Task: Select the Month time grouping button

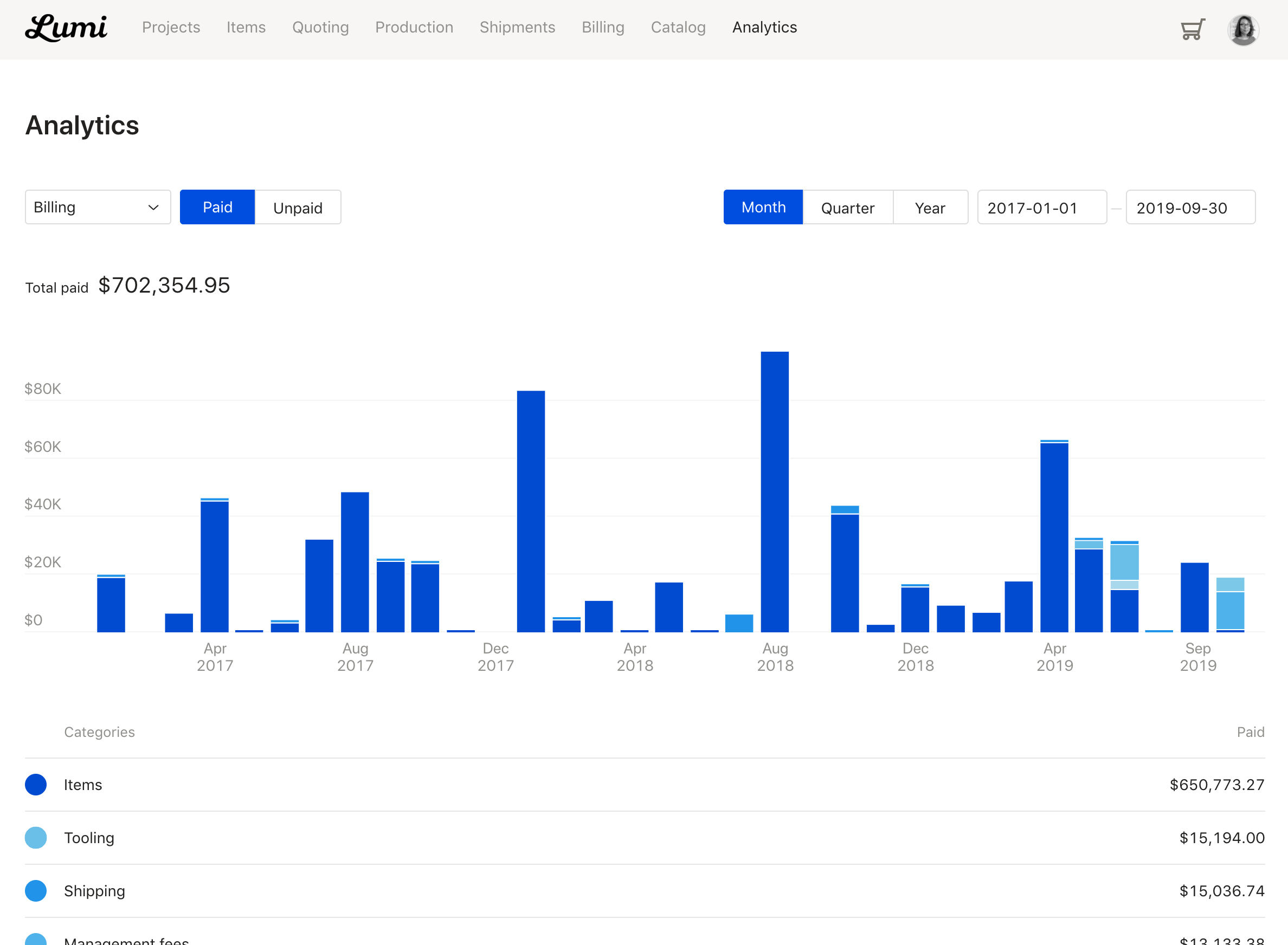Action: click(762, 207)
